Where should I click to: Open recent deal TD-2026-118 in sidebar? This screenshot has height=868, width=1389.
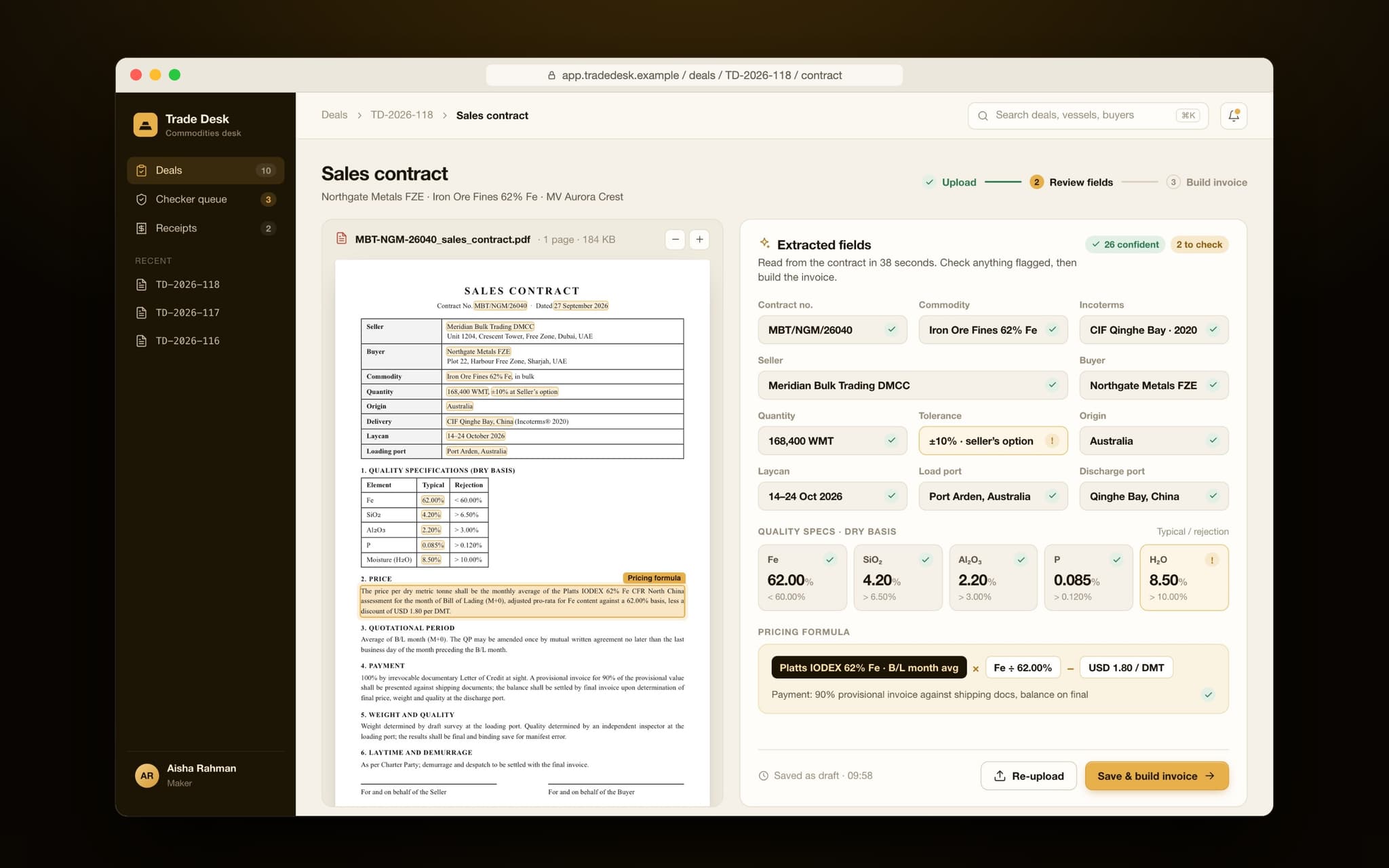coord(206,285)
